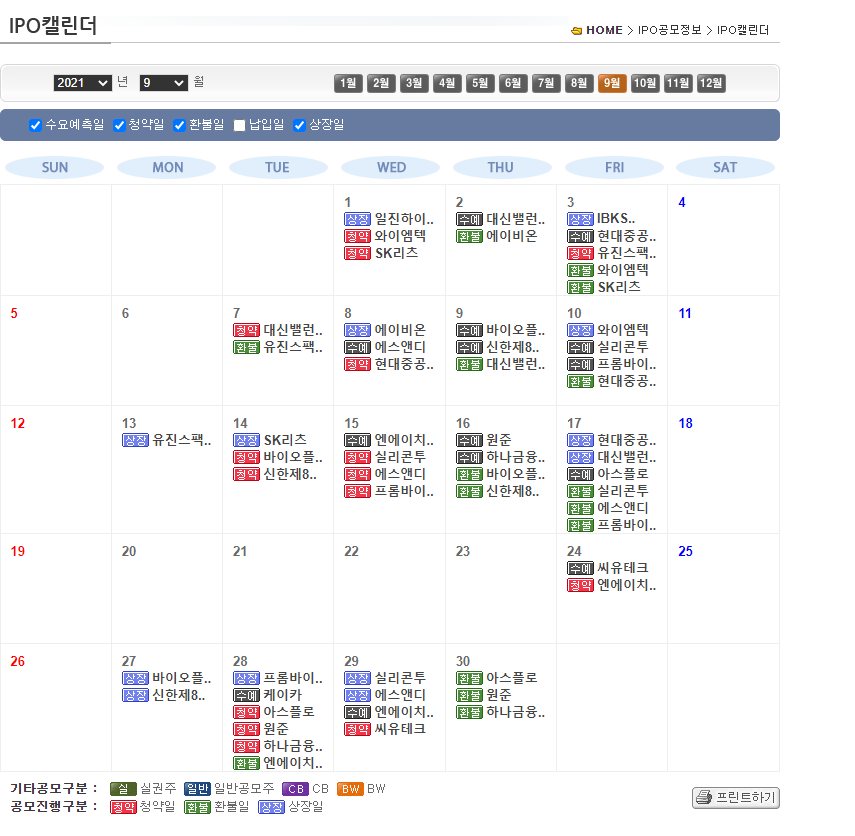Click 수예 icon beside 엔에이치.. on September 15
855x836 pixels.
pyautogui.click(x=358, y=441)
